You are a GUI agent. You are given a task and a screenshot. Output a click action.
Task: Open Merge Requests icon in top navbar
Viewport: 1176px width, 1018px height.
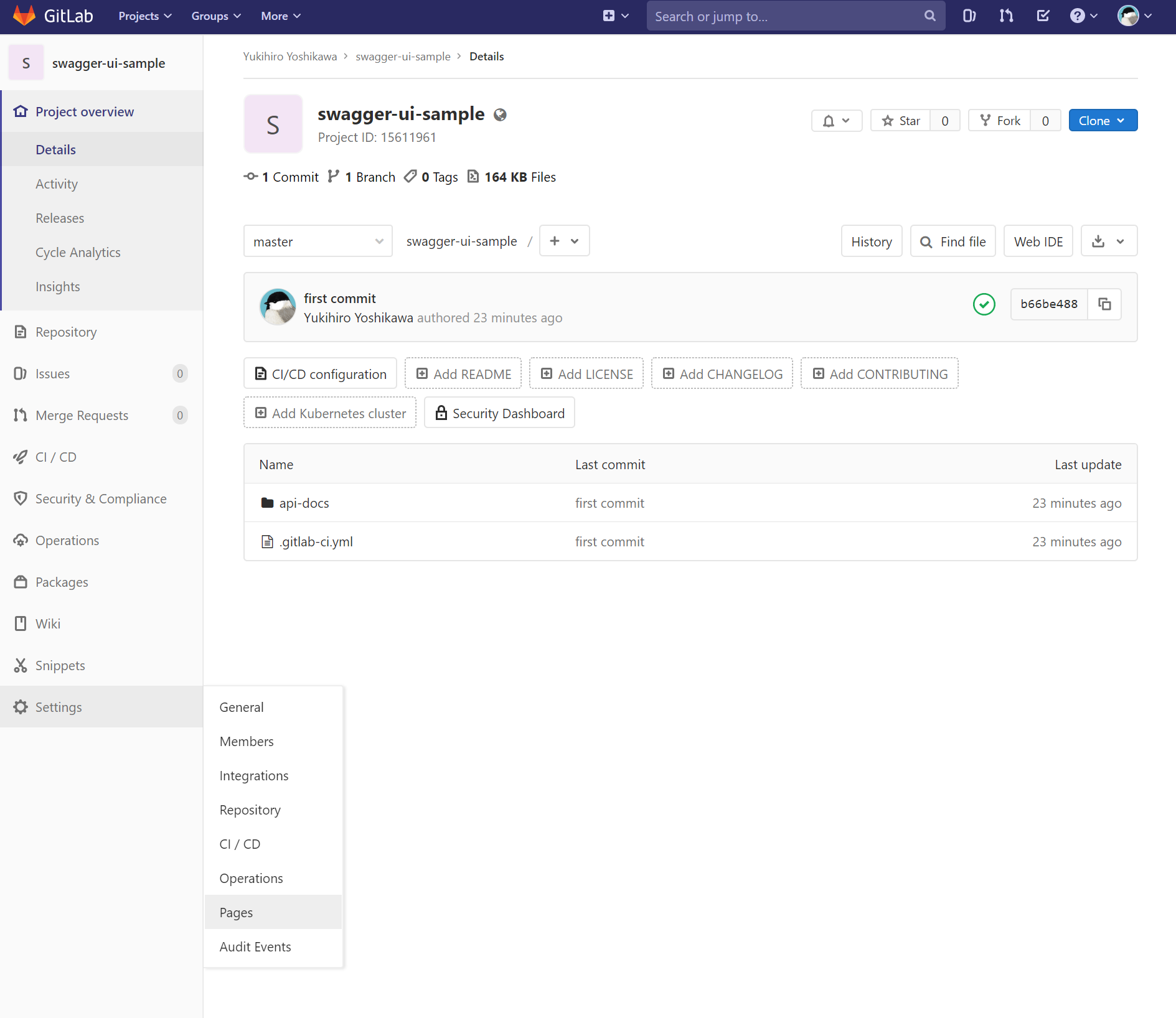click(x=1006, y=16)
